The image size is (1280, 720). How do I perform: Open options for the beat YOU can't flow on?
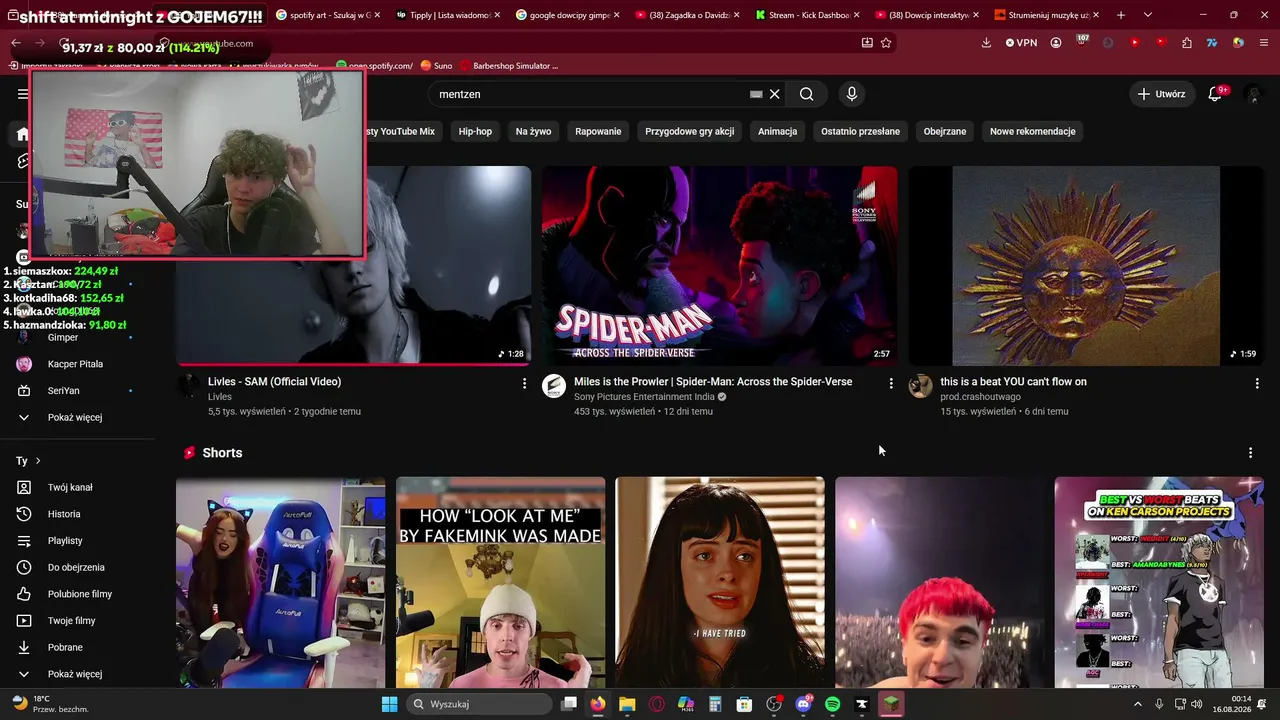[x=1257, y=383]
